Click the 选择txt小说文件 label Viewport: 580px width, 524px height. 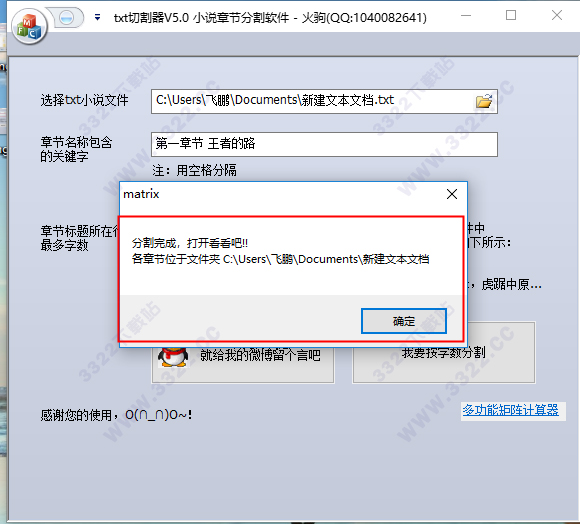(84, 100)
